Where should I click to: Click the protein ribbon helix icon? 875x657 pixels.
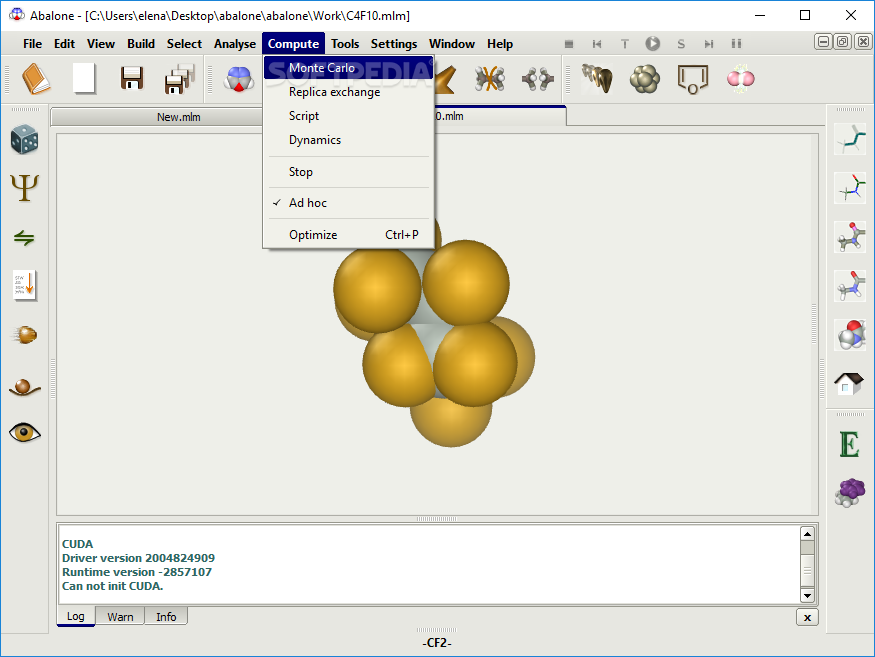point(597,79)
